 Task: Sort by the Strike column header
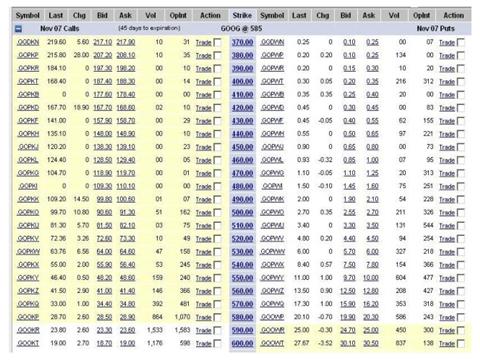(x=242, y=15)
